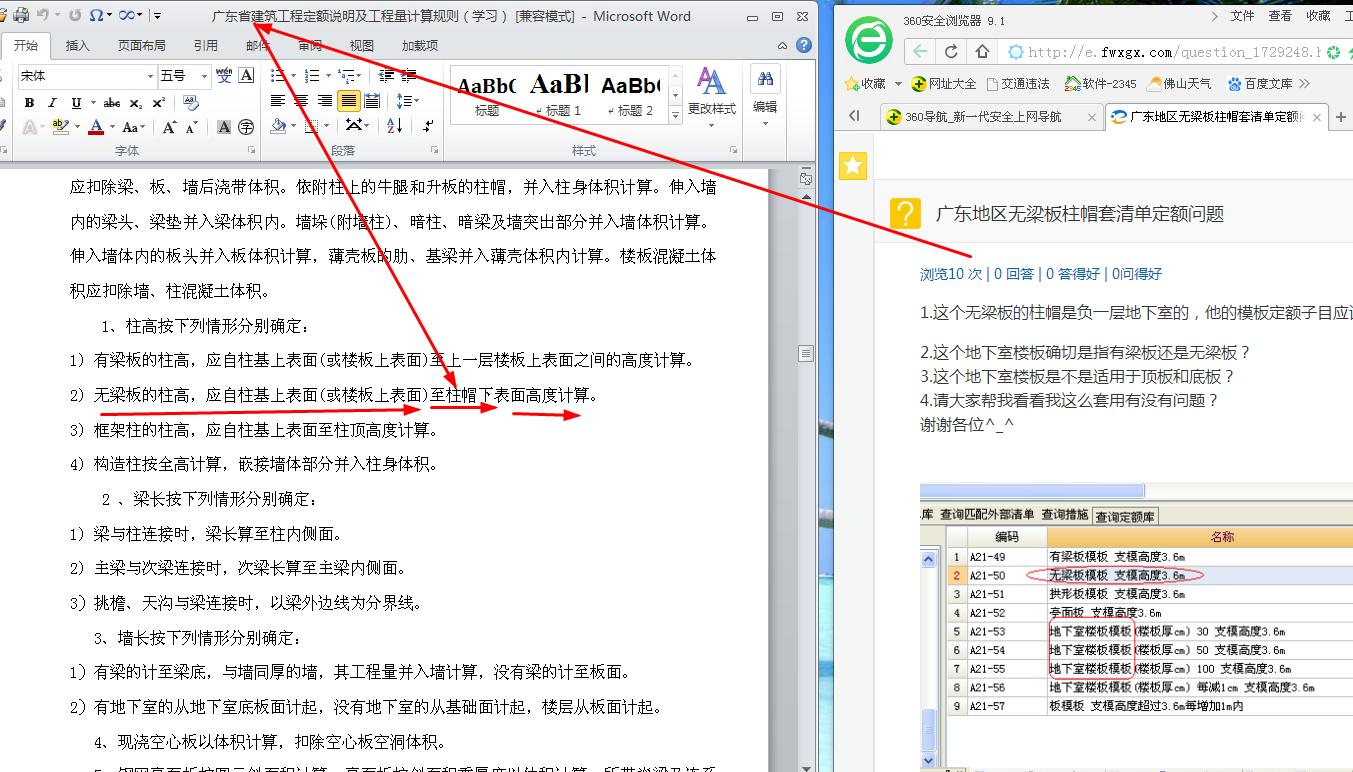The width and height of the screenshot is (1353, 772).
Task: Align paragraph text right
Action: [325, 101]
